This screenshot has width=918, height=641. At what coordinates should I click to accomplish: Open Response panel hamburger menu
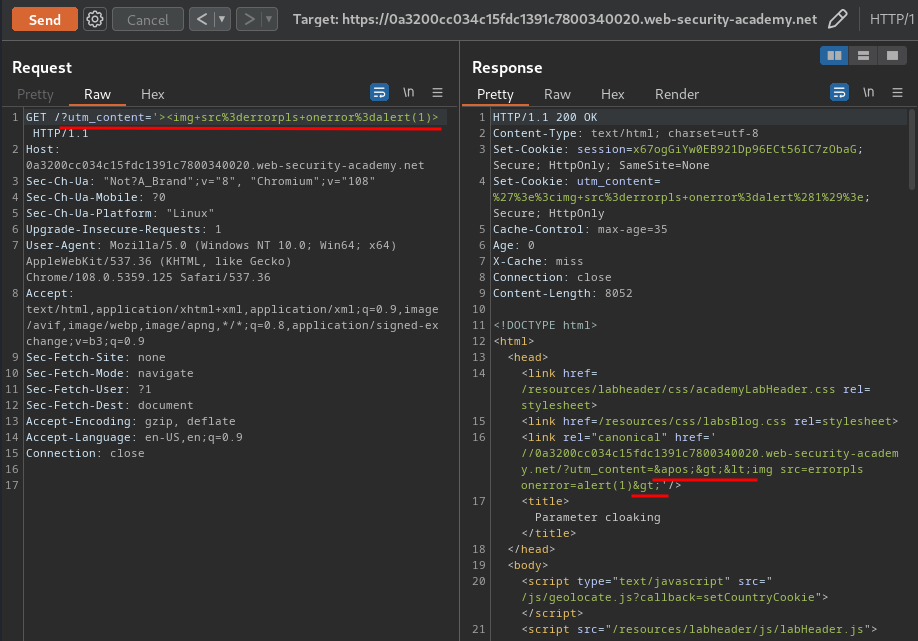coord(898,92)
